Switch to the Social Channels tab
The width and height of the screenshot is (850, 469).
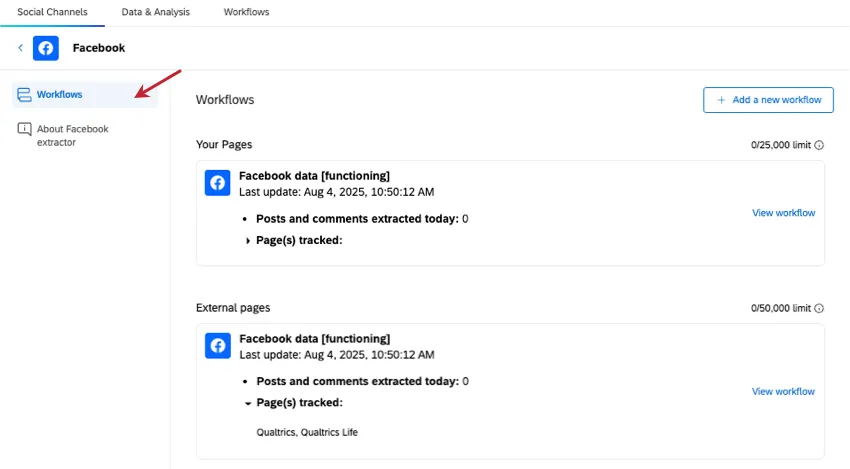click(52, 12)
